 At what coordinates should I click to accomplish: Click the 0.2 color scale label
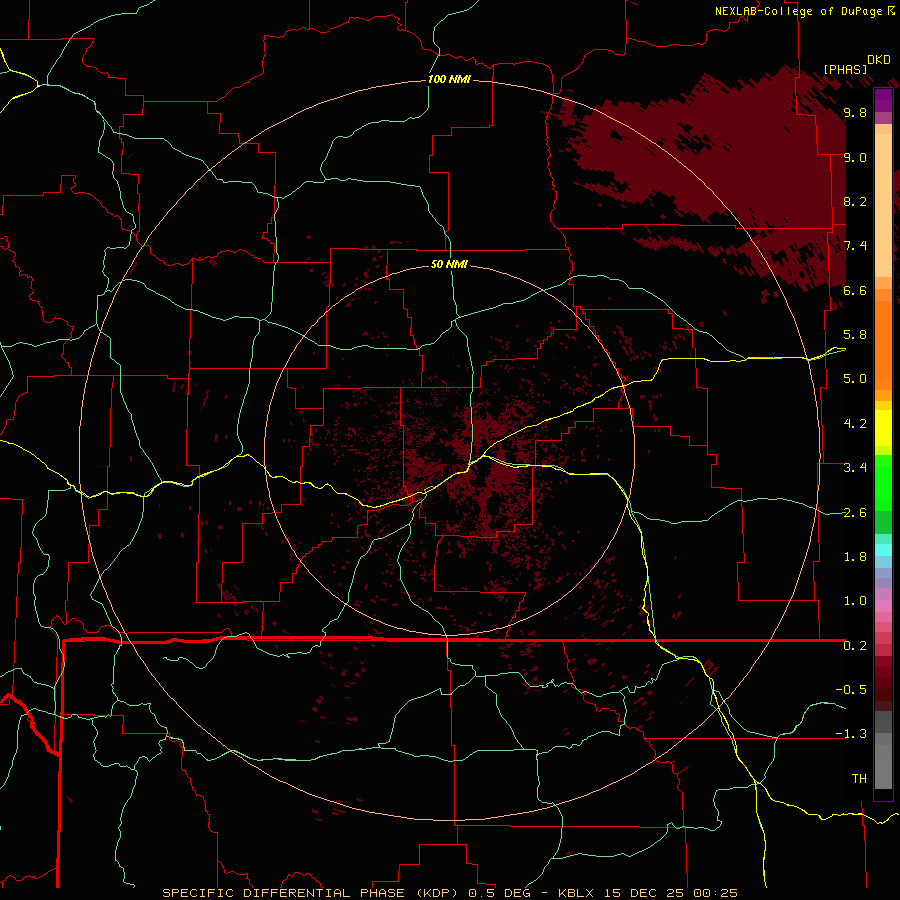pyautogui.click(x=855, y=646)
